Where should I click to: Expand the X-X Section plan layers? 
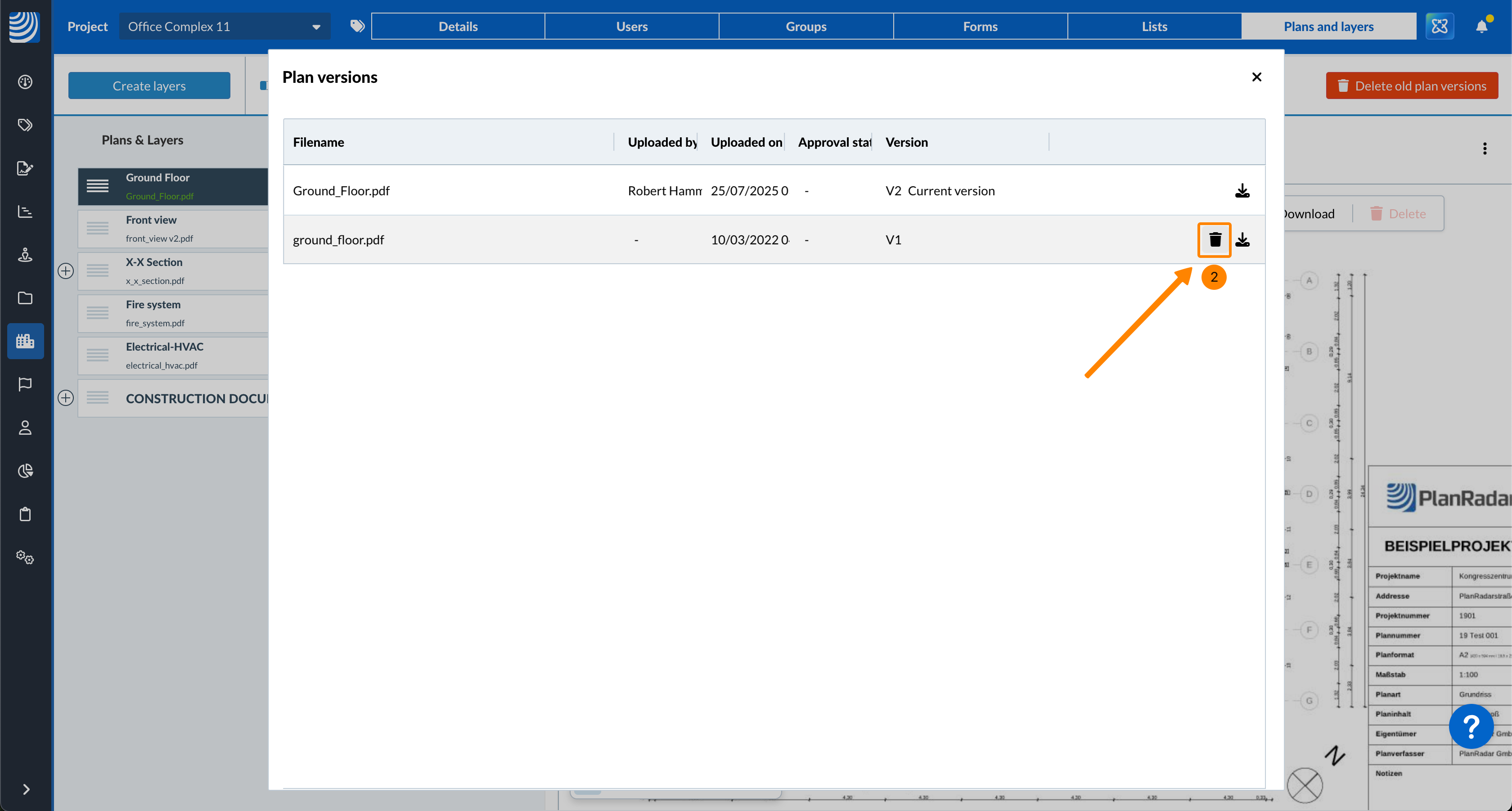66,271
